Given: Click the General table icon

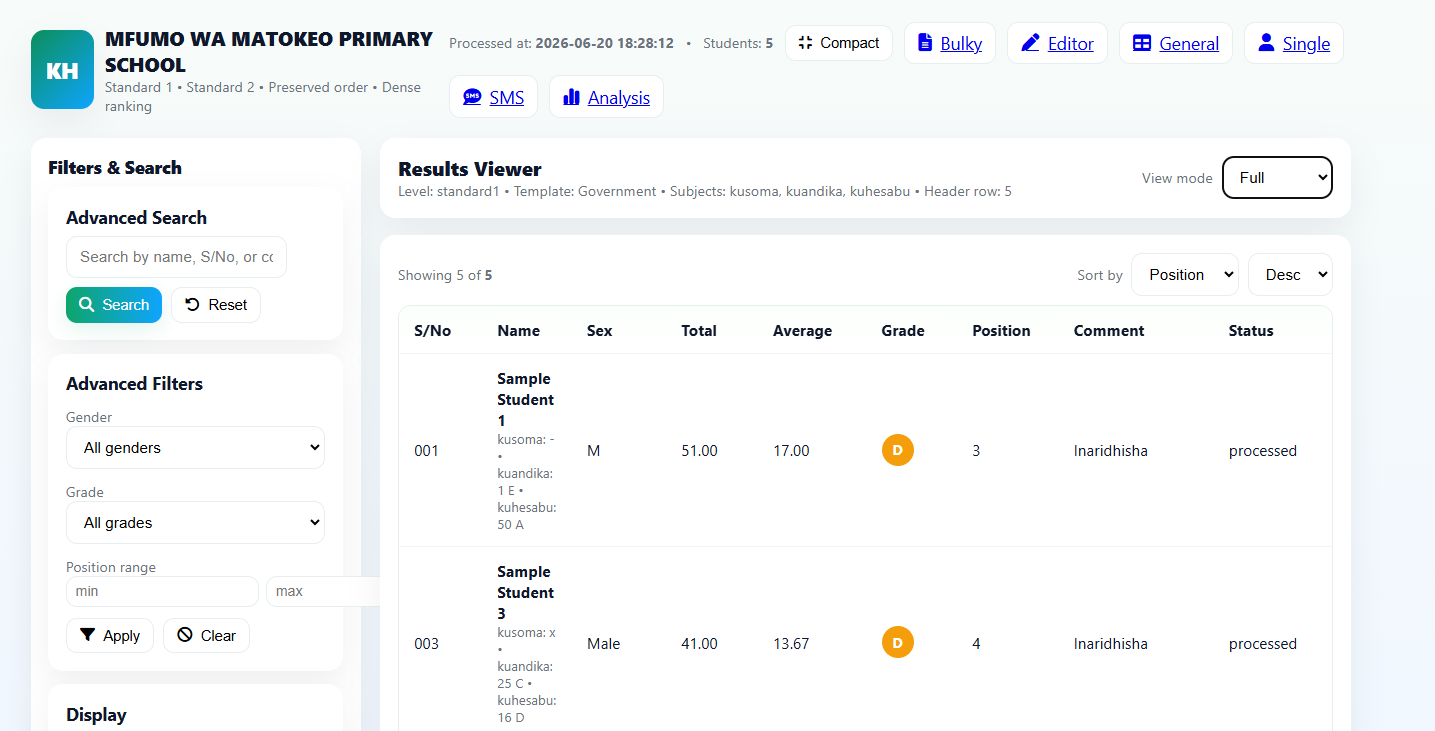Looking at the screenshot, I should point(1142,43).
